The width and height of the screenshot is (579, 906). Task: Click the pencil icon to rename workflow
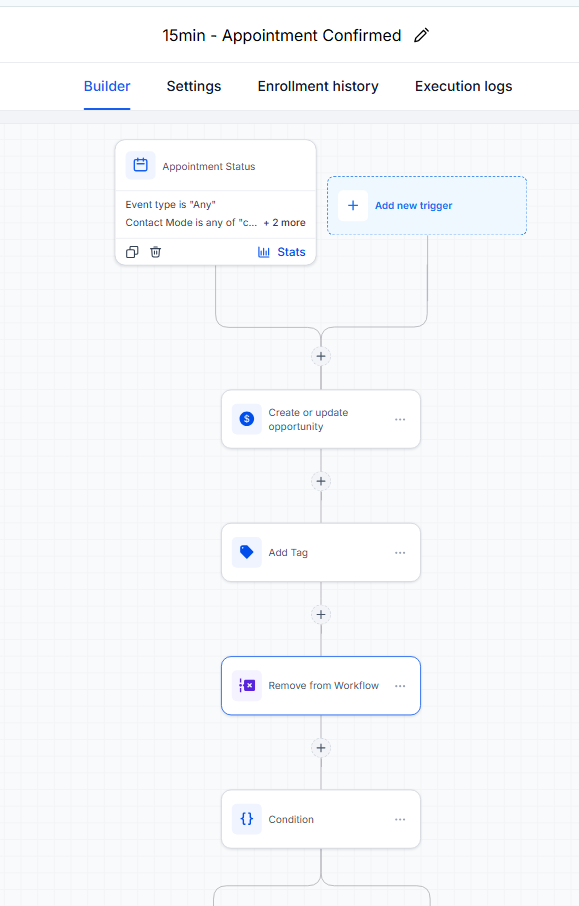pos(421,35)
